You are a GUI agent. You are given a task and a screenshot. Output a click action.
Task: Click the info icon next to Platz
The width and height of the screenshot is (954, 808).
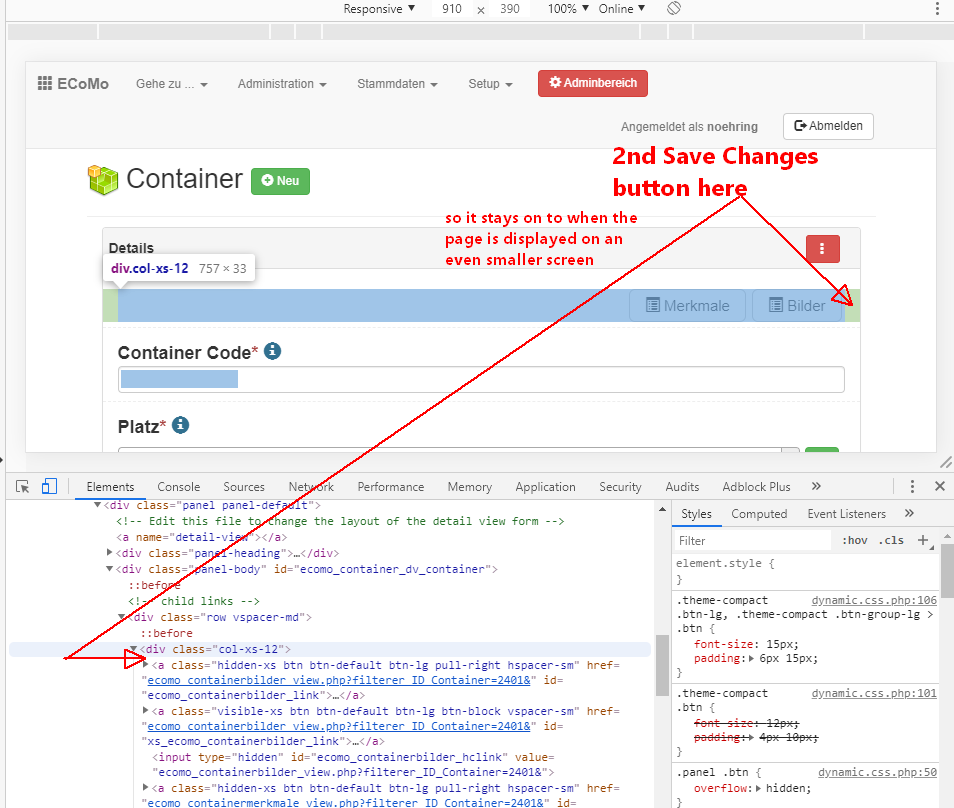pyautogui.click(x=180, y=425)
